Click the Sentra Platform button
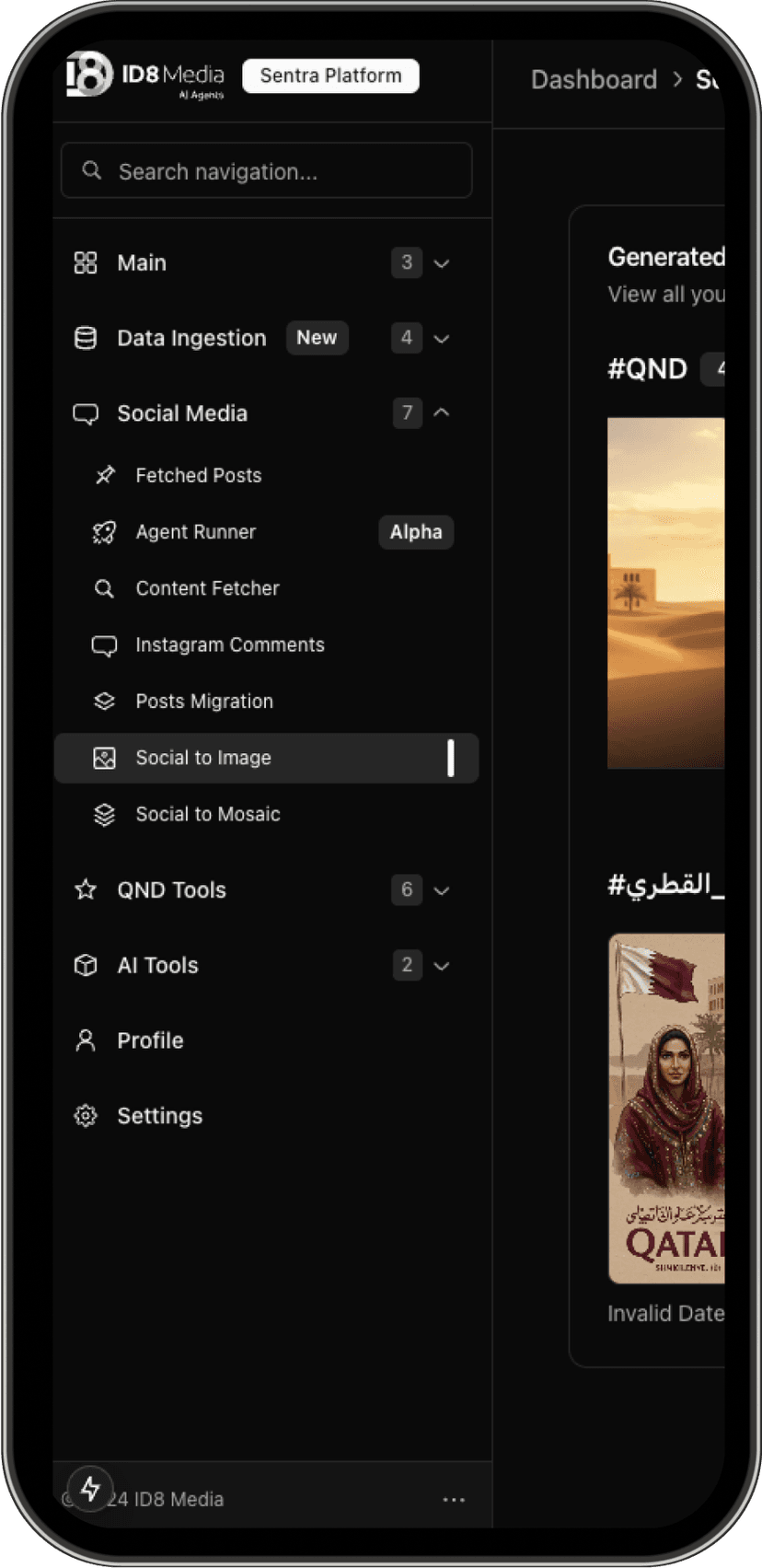 pos(330,75)
